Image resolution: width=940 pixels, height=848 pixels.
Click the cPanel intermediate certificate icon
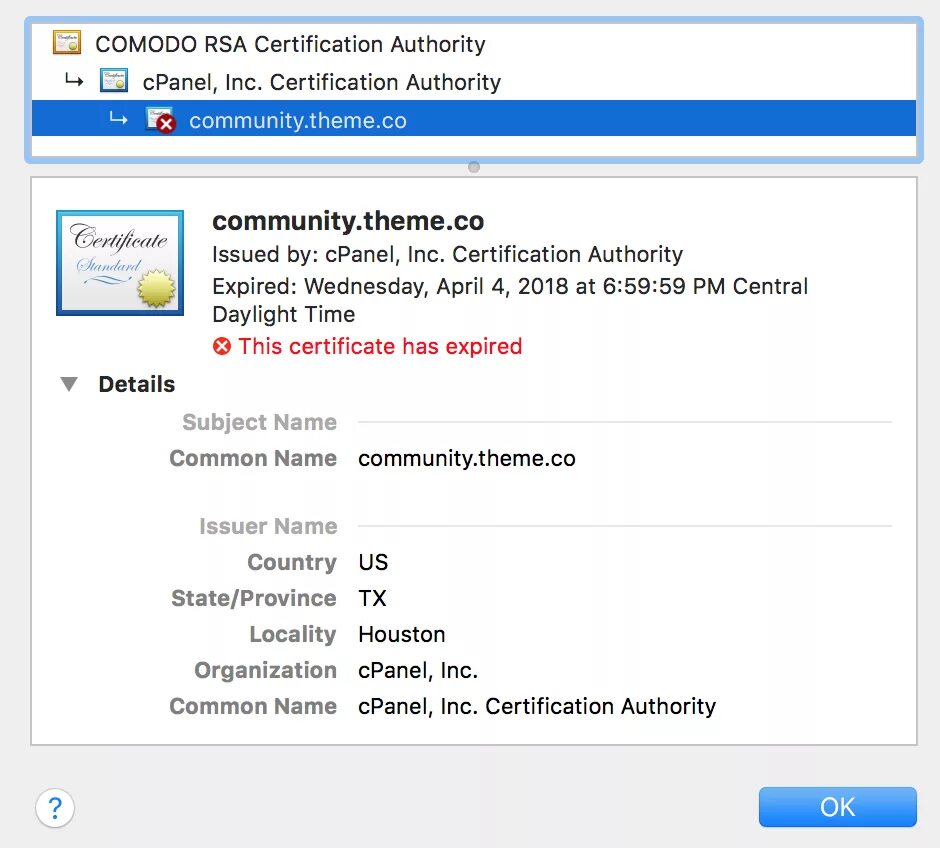pos(114,80)
